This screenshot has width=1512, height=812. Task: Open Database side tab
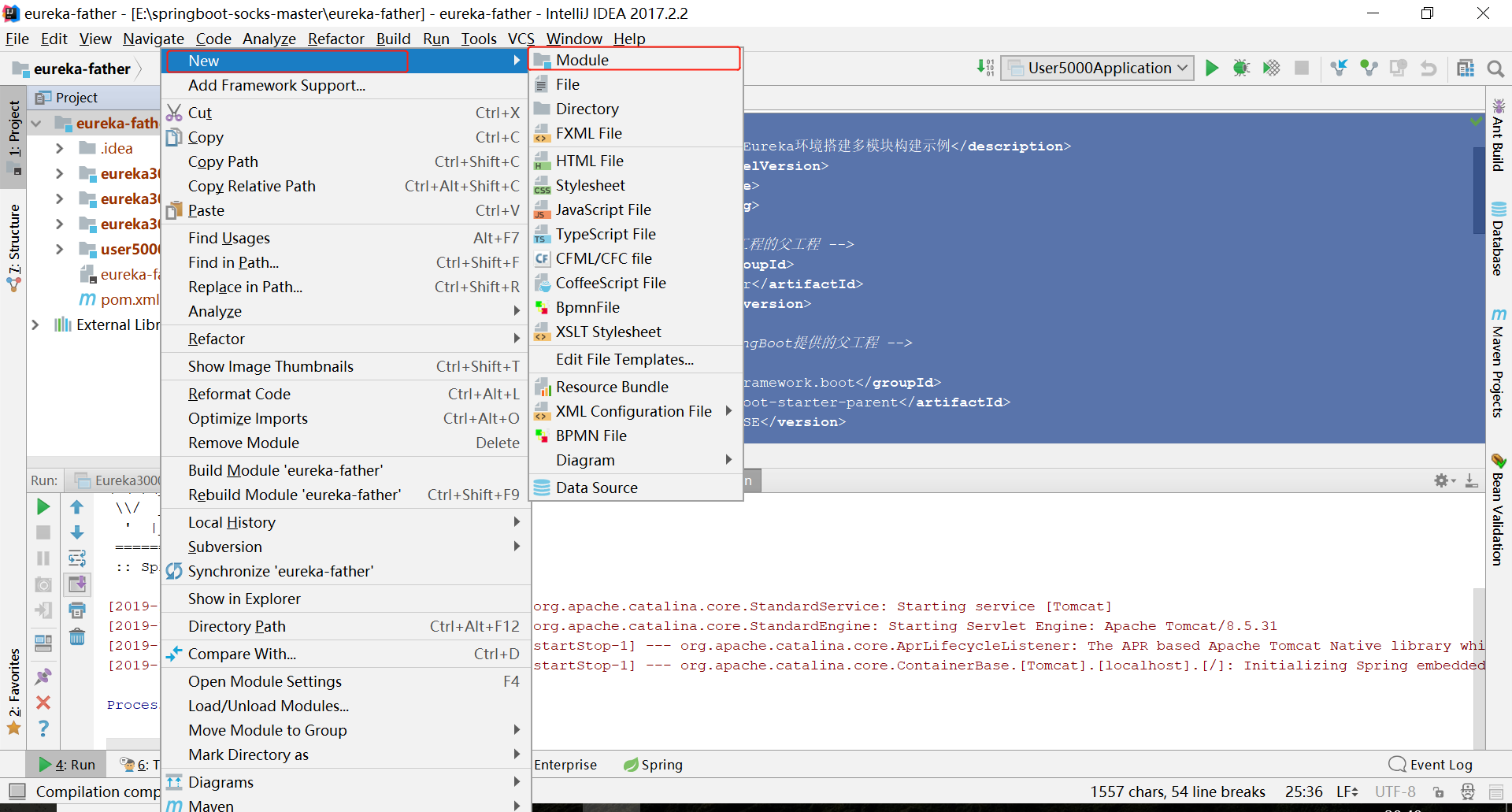[1499, 239]
